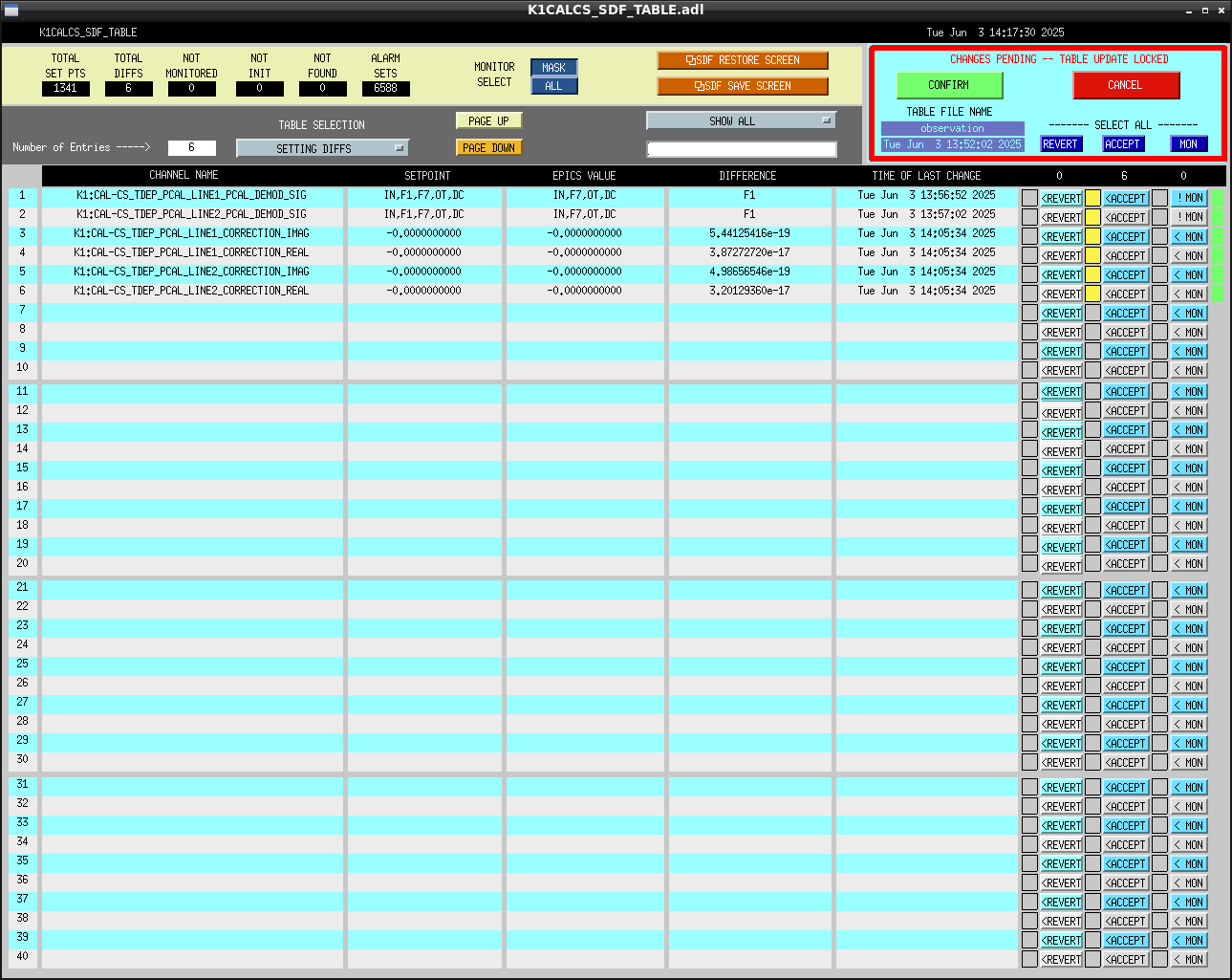Accept row 5 LINE2_CORRECTION_IMAG difference

[x=1126, y=275]
